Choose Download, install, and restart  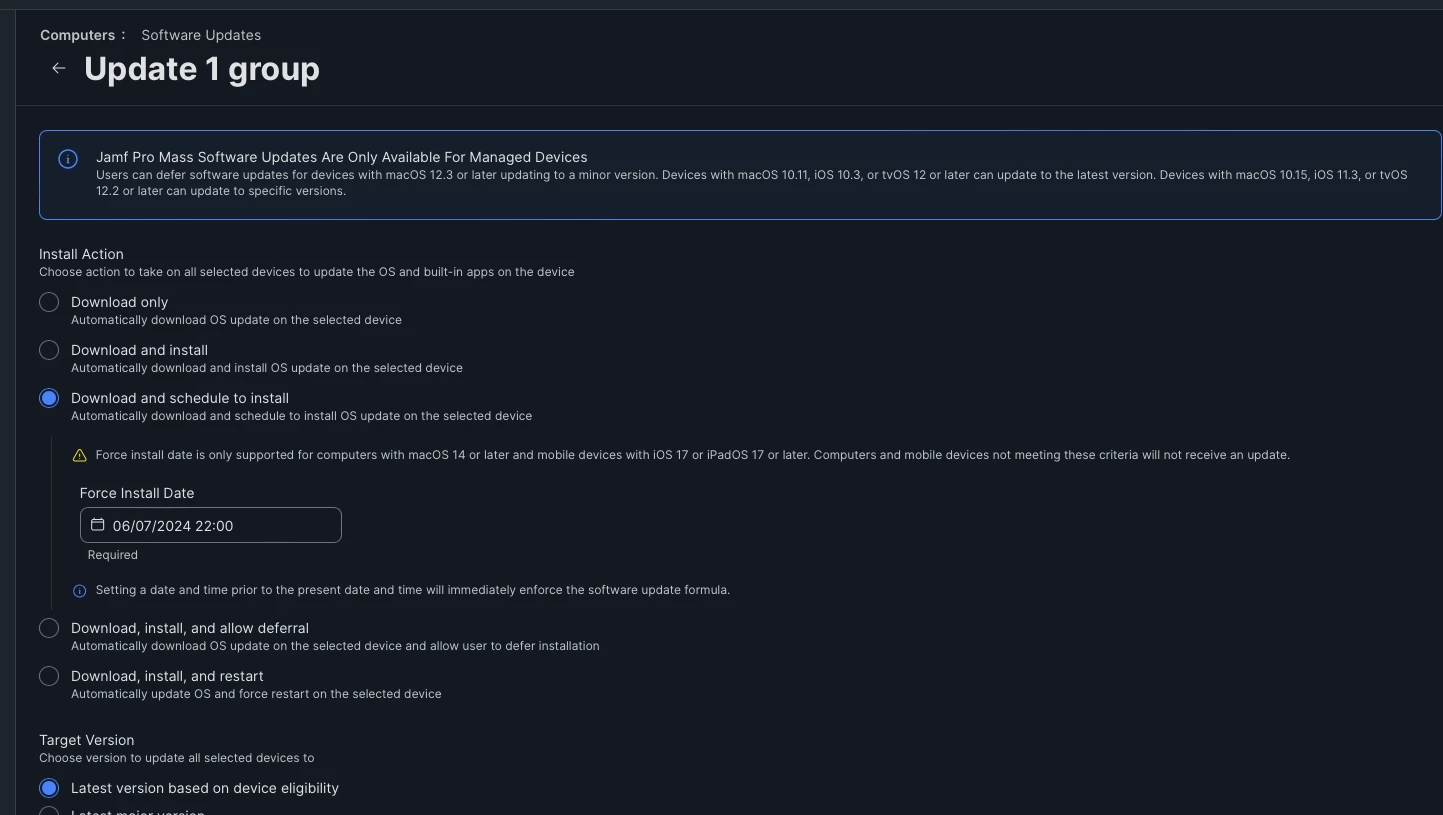49,676
